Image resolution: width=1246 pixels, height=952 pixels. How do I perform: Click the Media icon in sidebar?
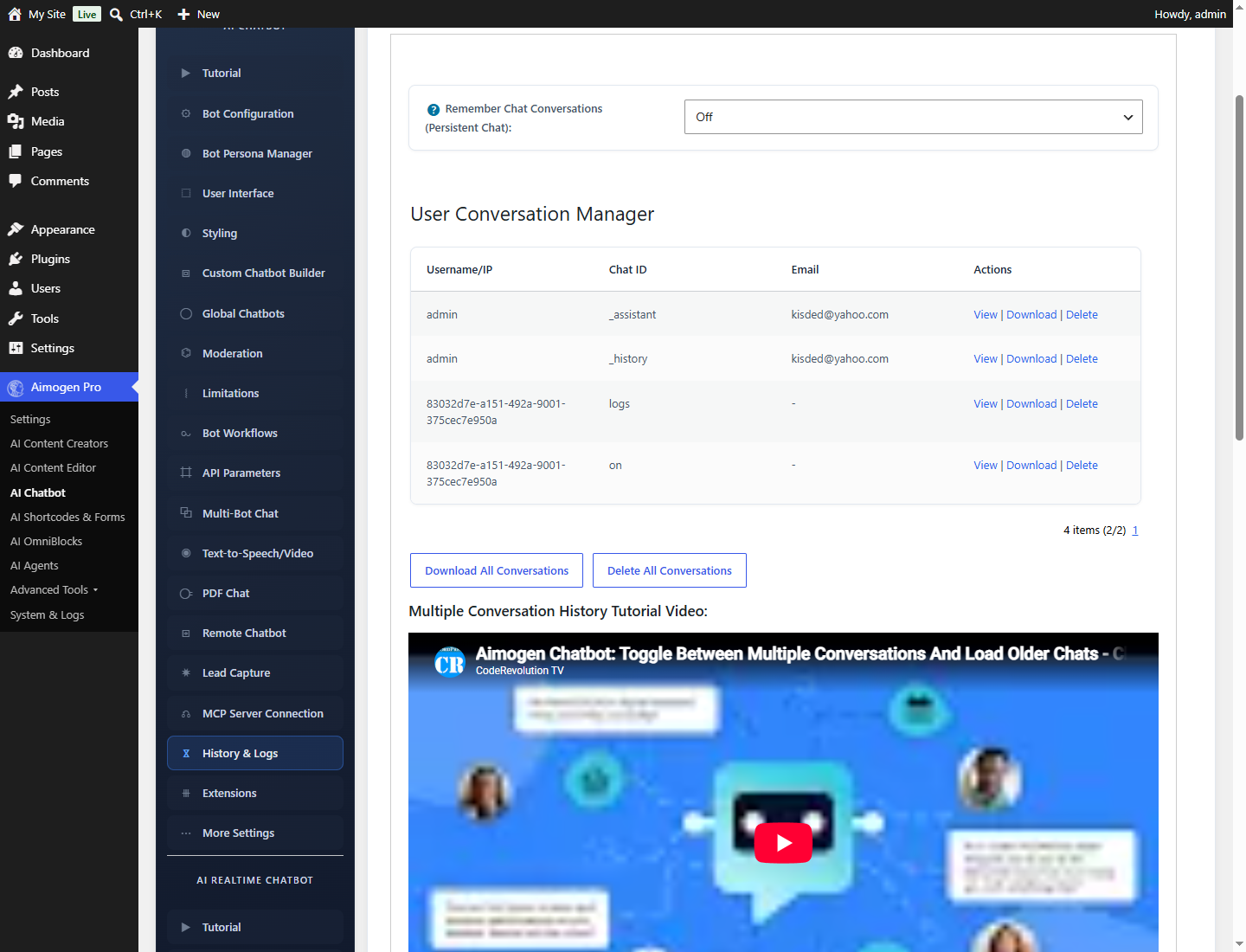pyautogui.click(x=16, y=121)
